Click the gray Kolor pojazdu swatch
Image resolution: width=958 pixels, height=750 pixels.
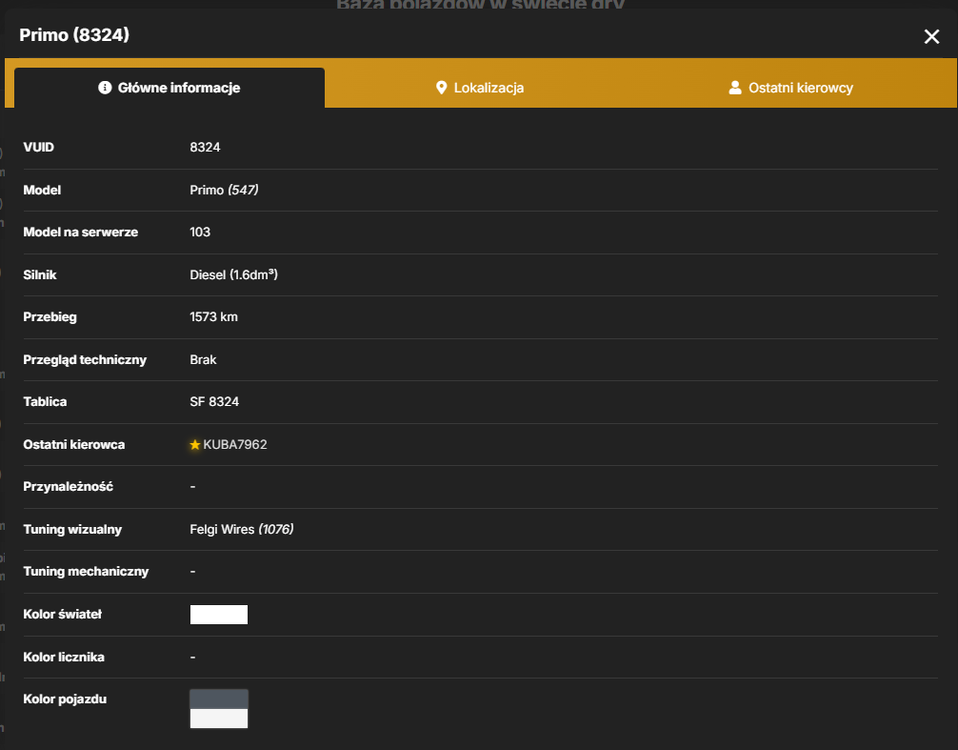click(219, 699)
